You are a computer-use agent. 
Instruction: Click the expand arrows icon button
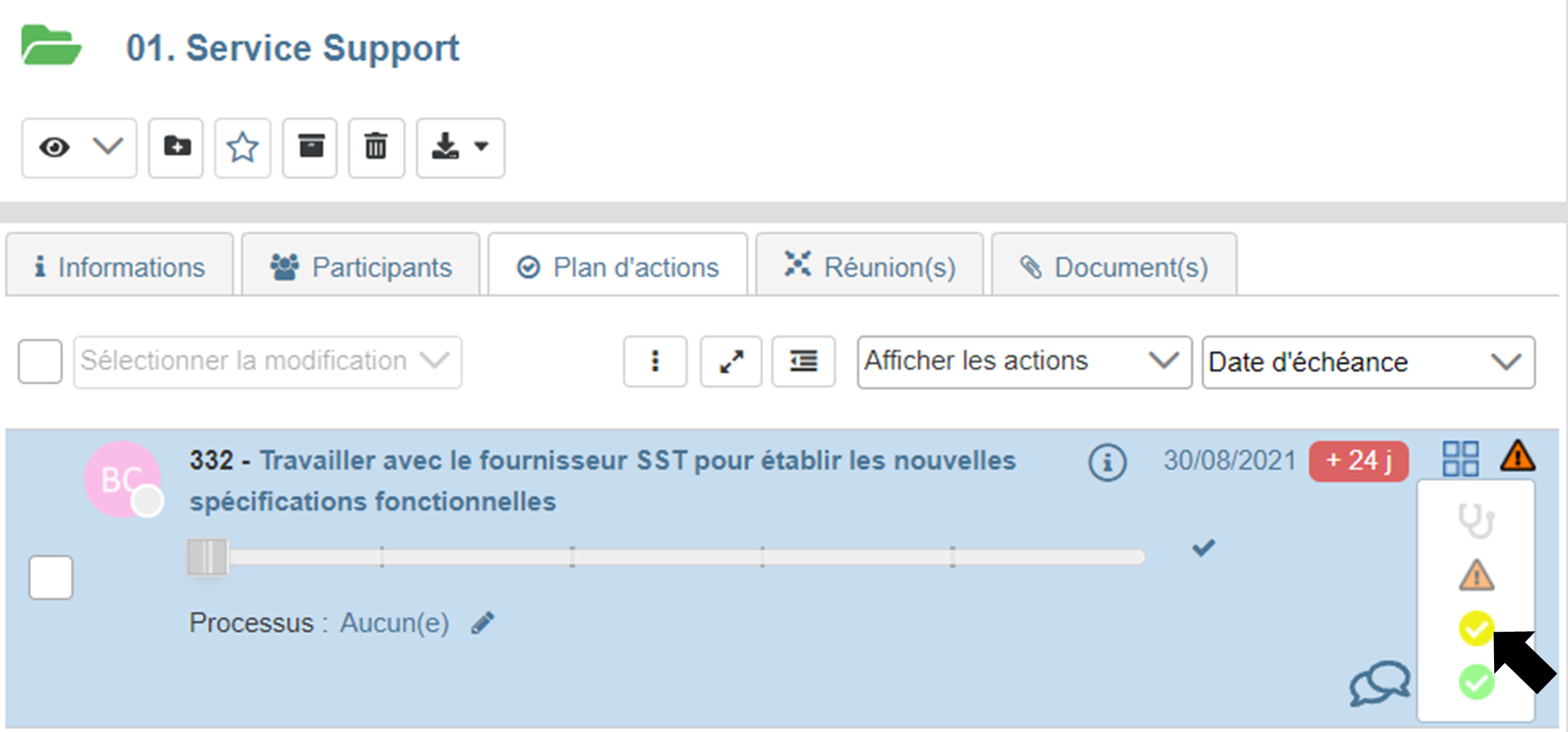(x=730, y=362)
